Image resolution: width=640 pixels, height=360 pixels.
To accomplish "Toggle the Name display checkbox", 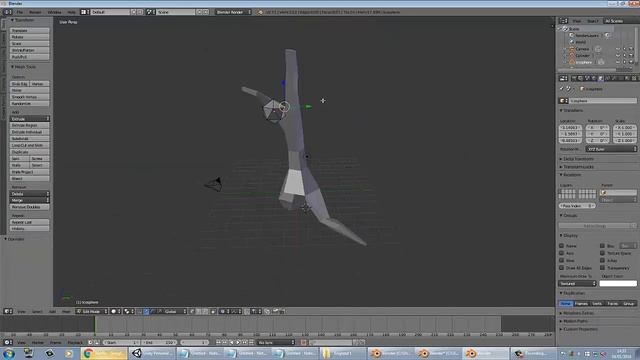I will [562, 246].
